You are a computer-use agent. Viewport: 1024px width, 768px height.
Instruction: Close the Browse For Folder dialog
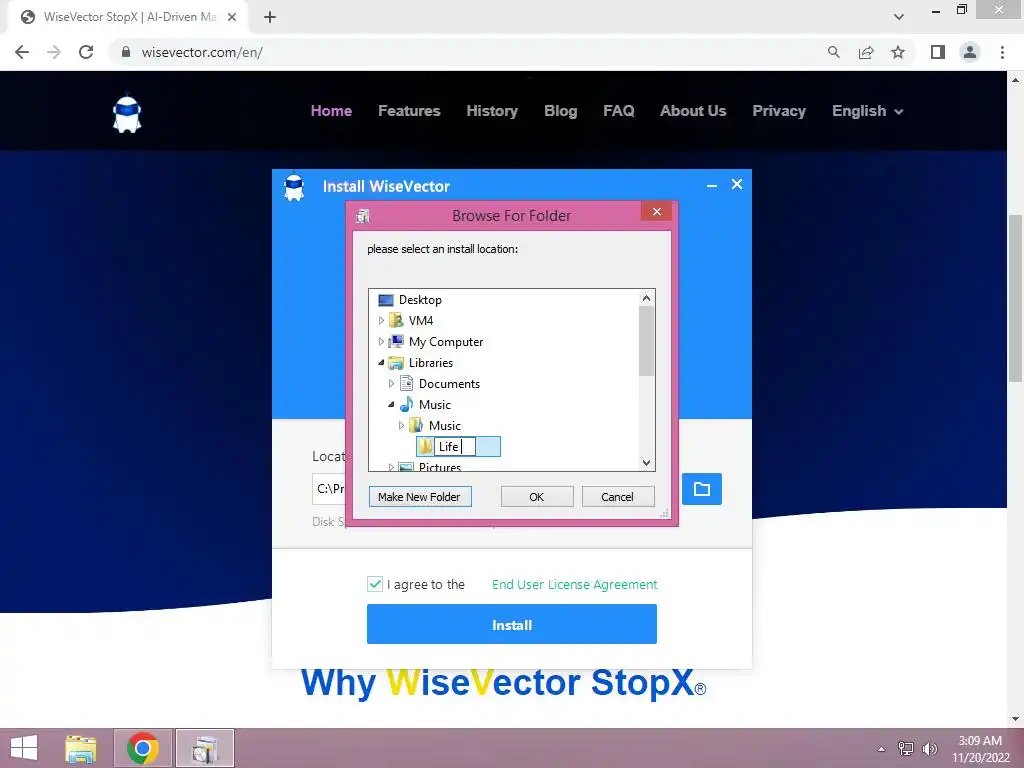pos(656,212)
